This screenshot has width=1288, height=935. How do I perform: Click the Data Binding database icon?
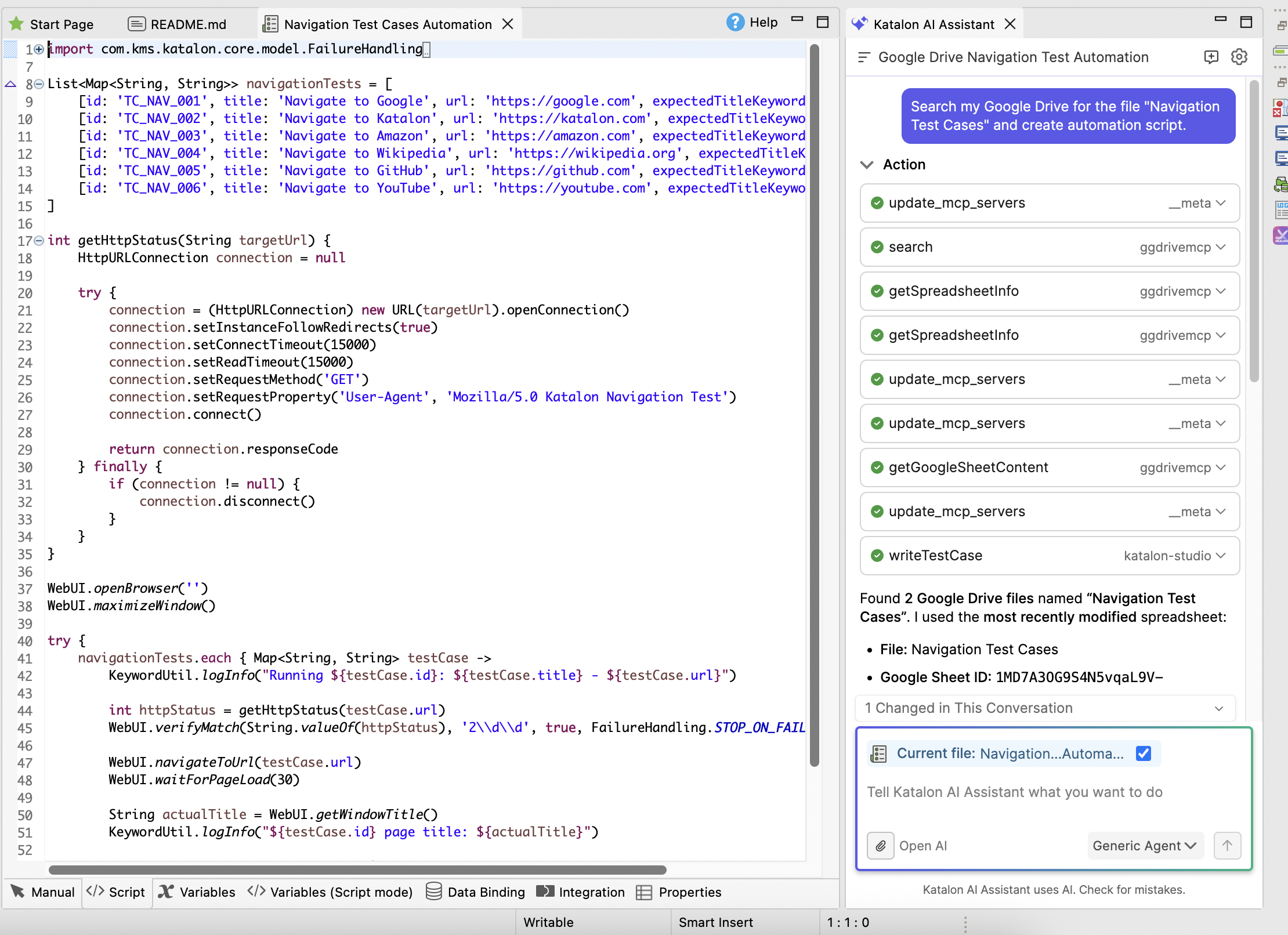433,891
